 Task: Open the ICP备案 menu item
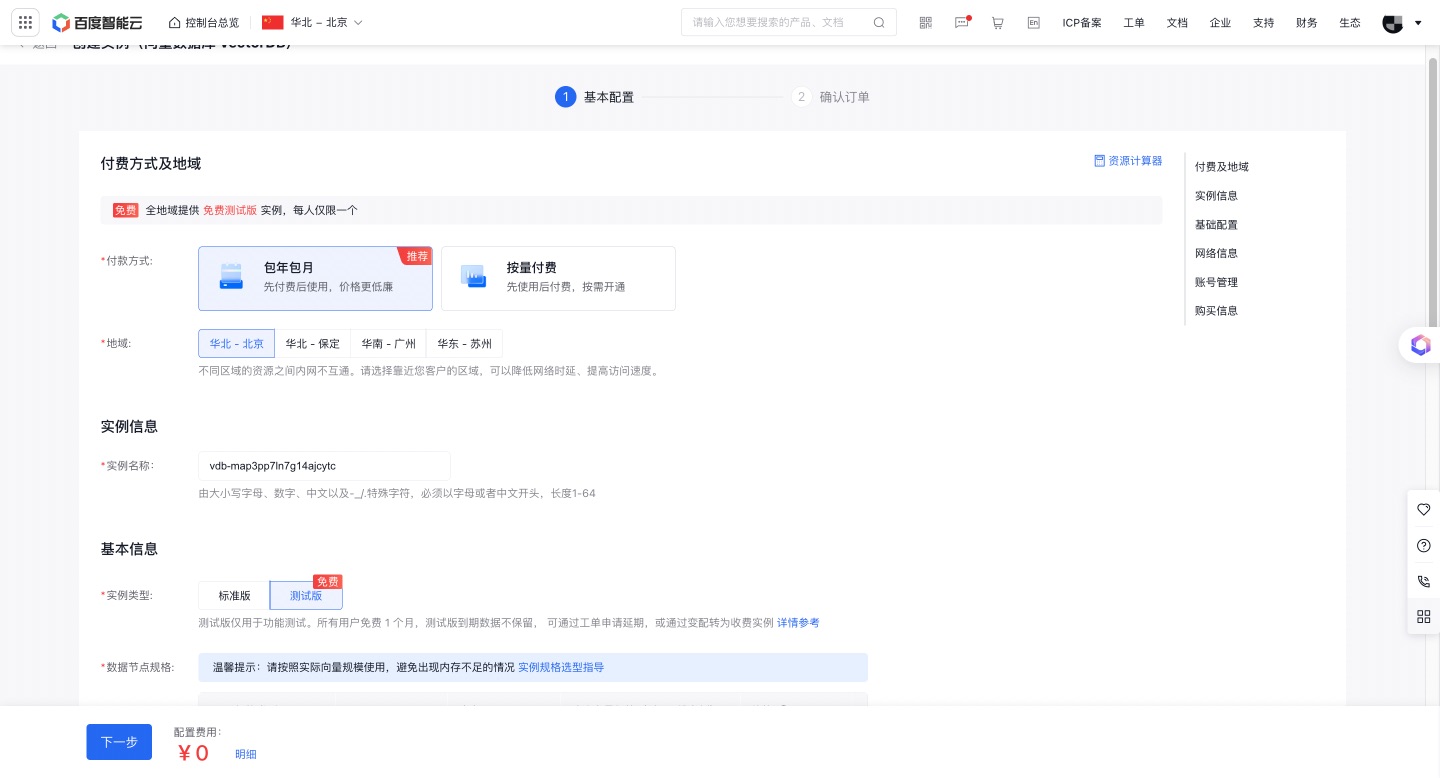[1081, 22]
